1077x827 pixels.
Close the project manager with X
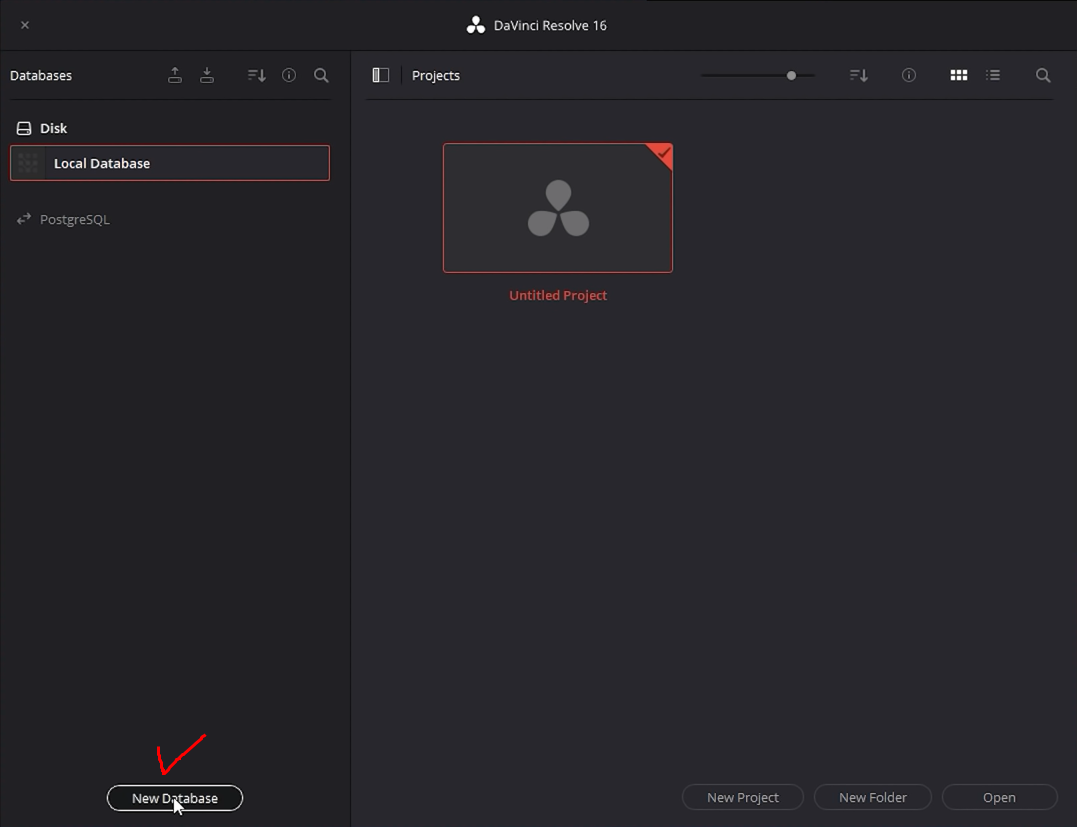click(25, 25)
